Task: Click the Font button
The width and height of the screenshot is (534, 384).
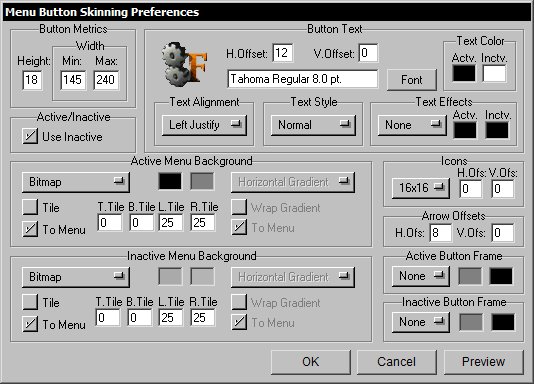Action: pos(412,80)
